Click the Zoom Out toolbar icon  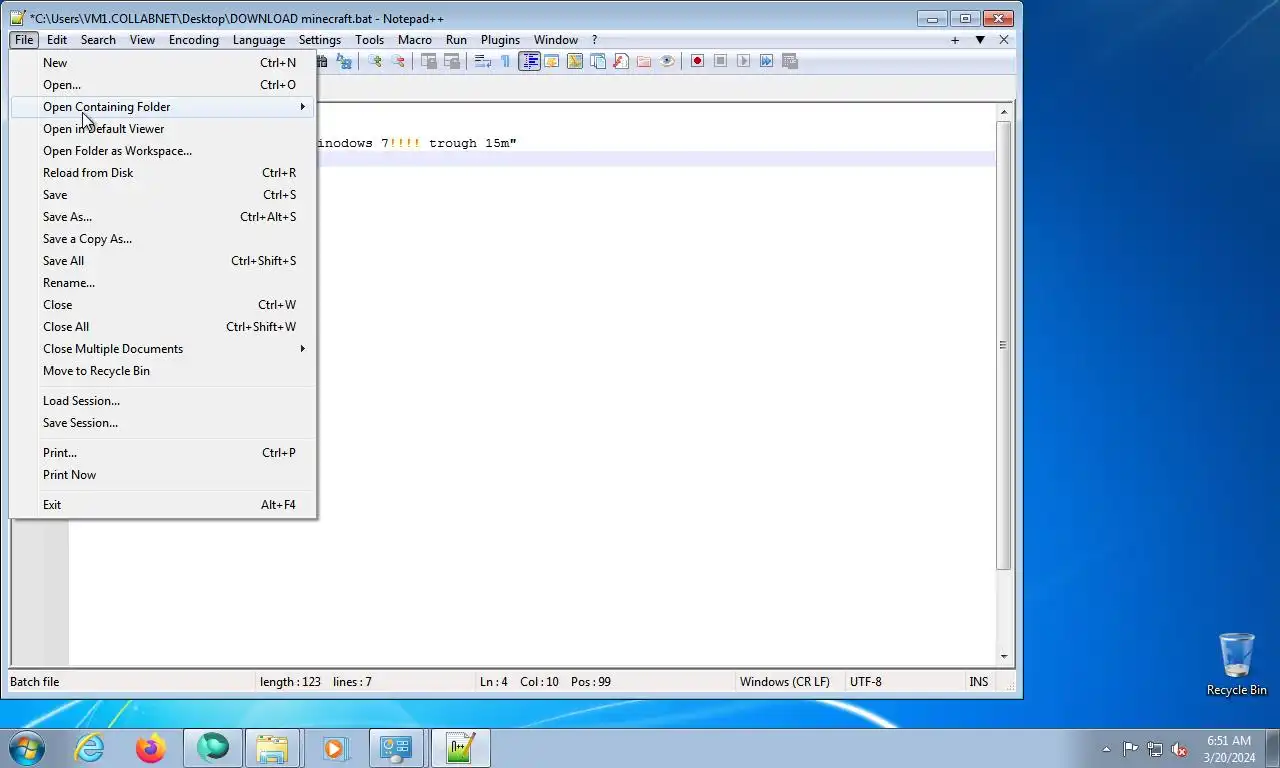coord(398,61)
